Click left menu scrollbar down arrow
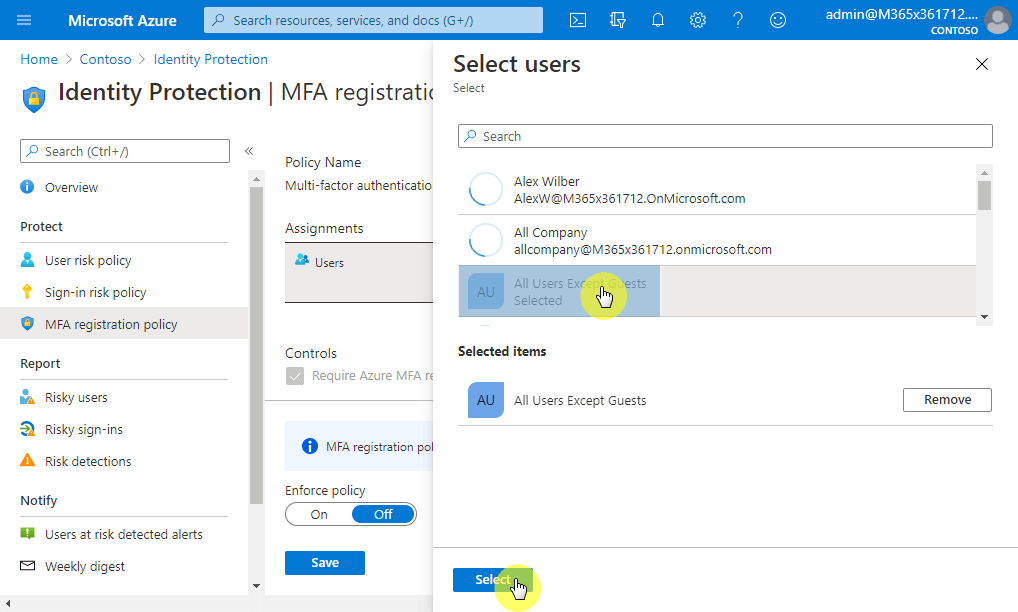 [x=256, y=585]
